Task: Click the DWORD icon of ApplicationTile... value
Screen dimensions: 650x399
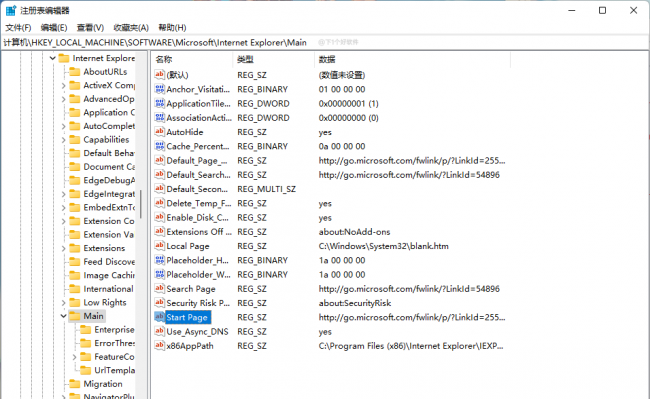Action: pyautogui.click(x=160, y=103)
